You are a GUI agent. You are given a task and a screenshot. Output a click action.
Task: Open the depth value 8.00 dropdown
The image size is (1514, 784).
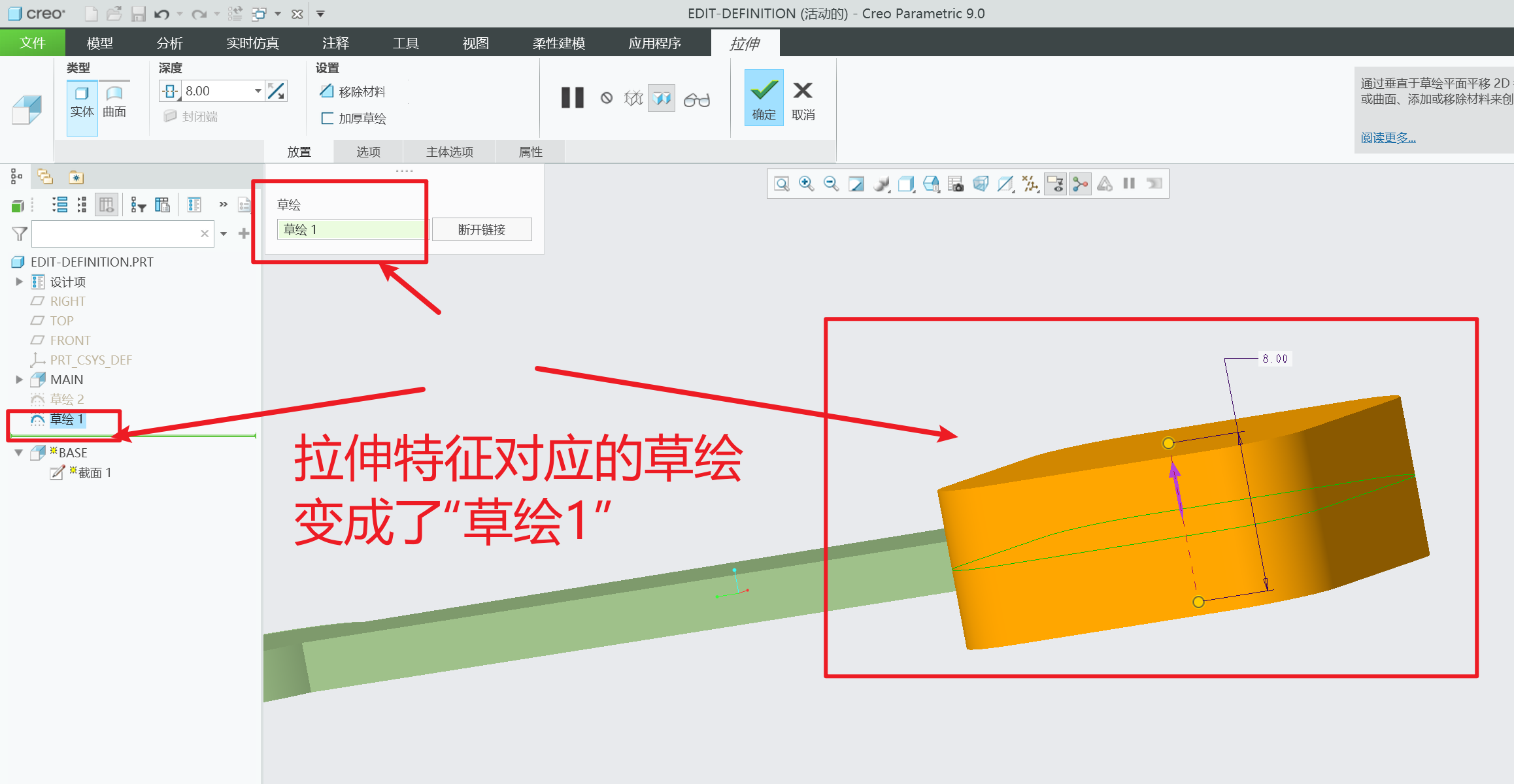click(x=258, y=91)
